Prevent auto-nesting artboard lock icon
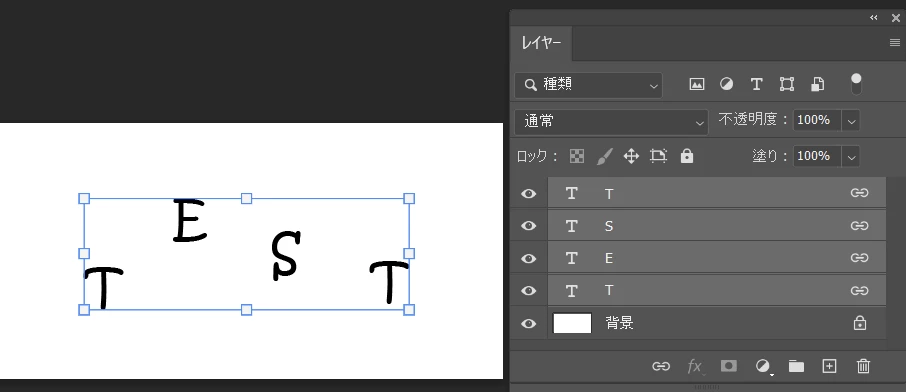Image resolution: width=906 pixels, height=392 pixels. point(658,156)
